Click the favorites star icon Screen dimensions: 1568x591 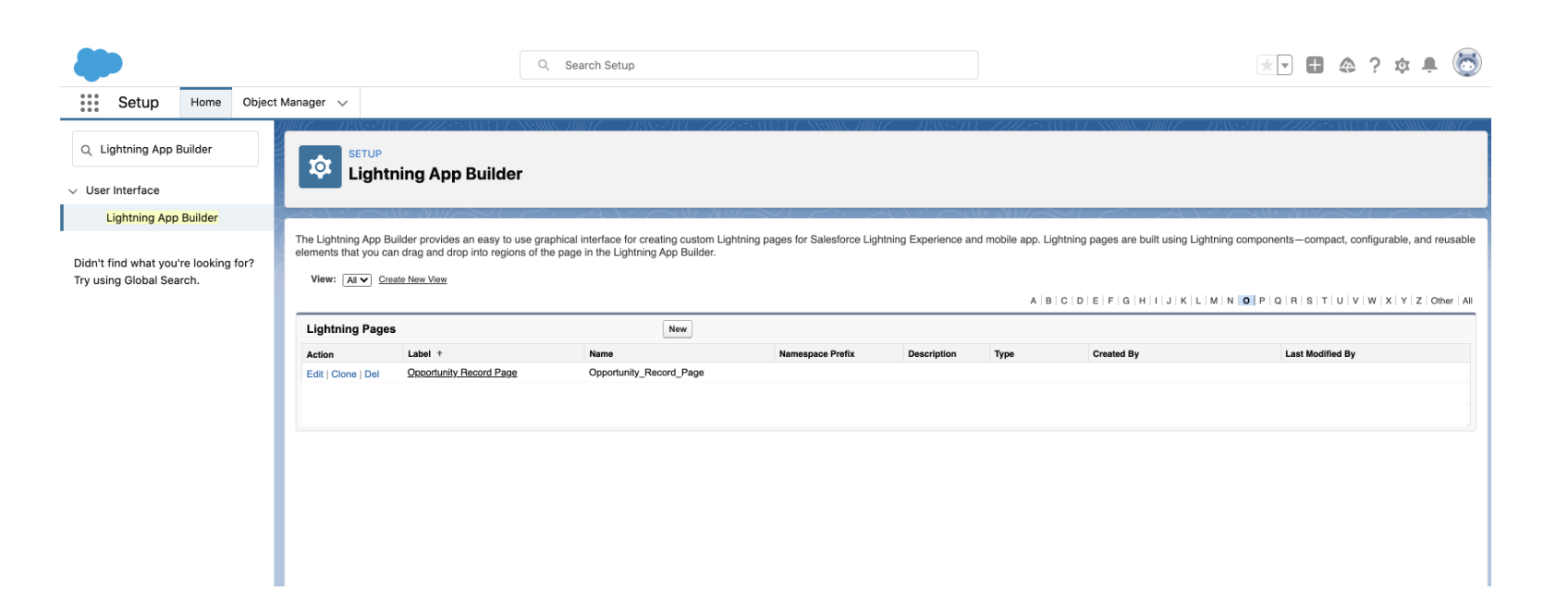pyautogui.click(x=1267, y=65)
